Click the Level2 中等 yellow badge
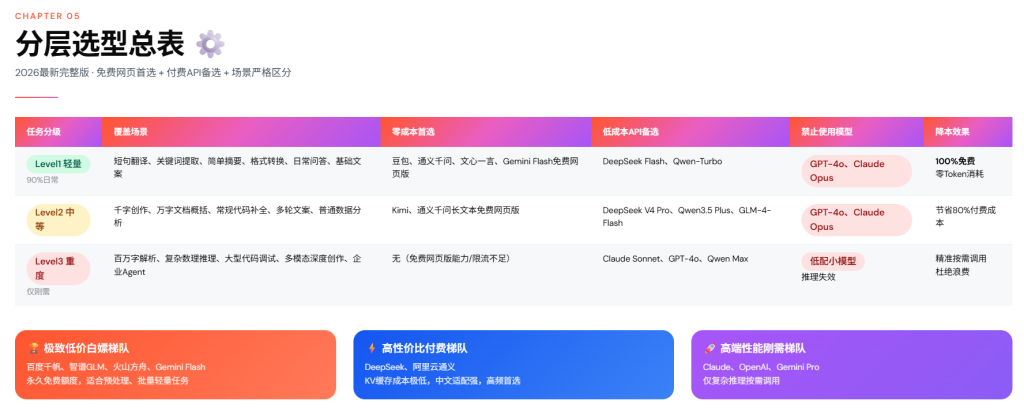Viewport: 1024px width, 412px height. tap(58, 220)
